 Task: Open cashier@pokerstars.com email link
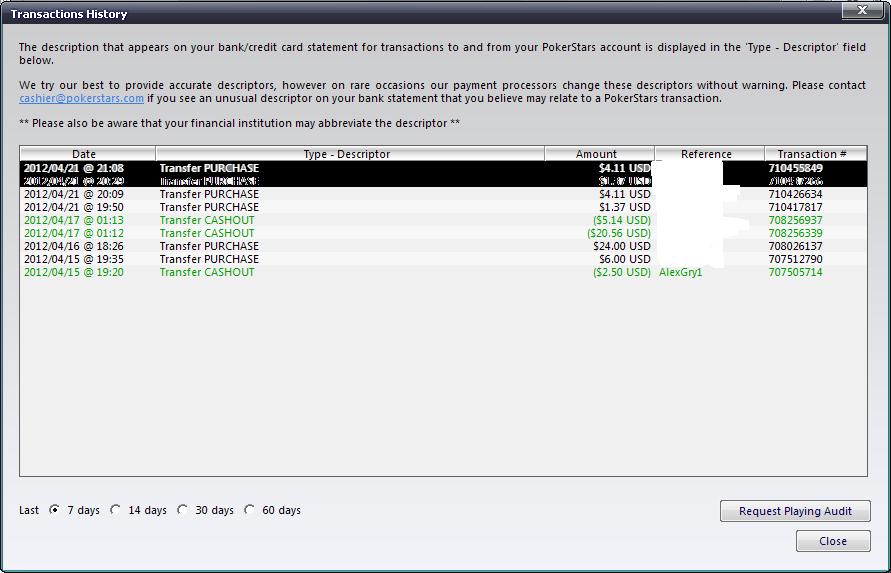(81, 98)
